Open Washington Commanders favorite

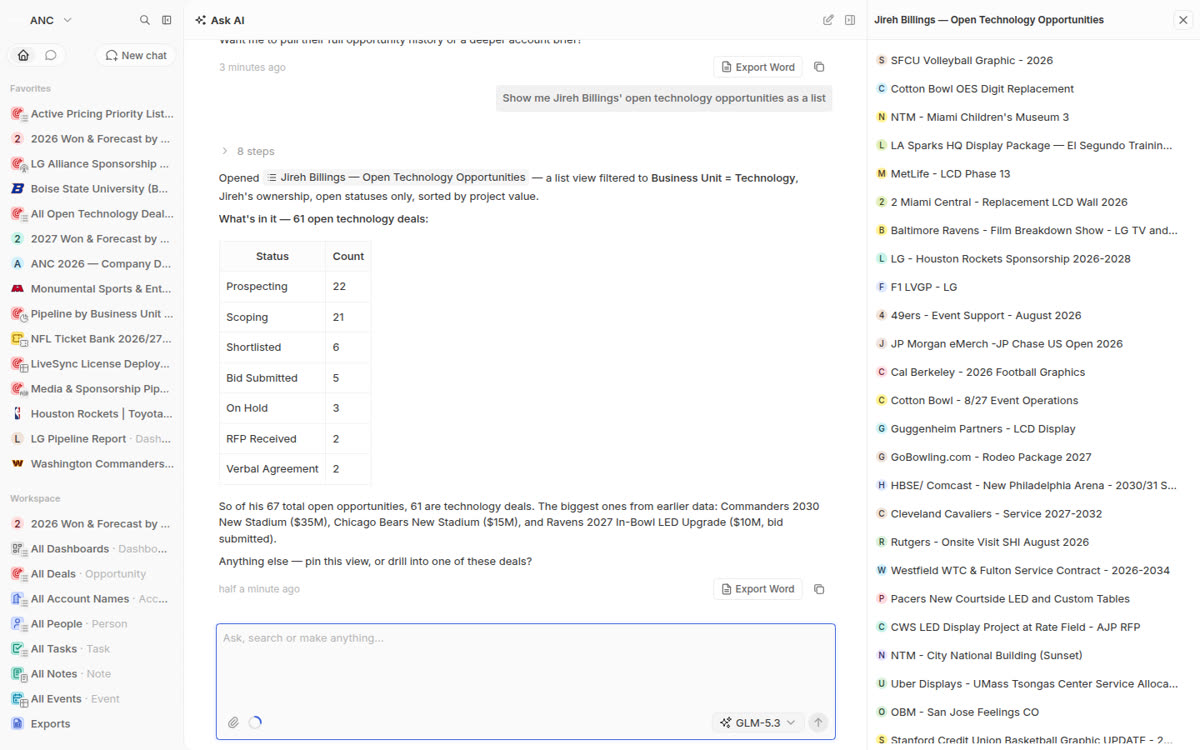(92, 464)
